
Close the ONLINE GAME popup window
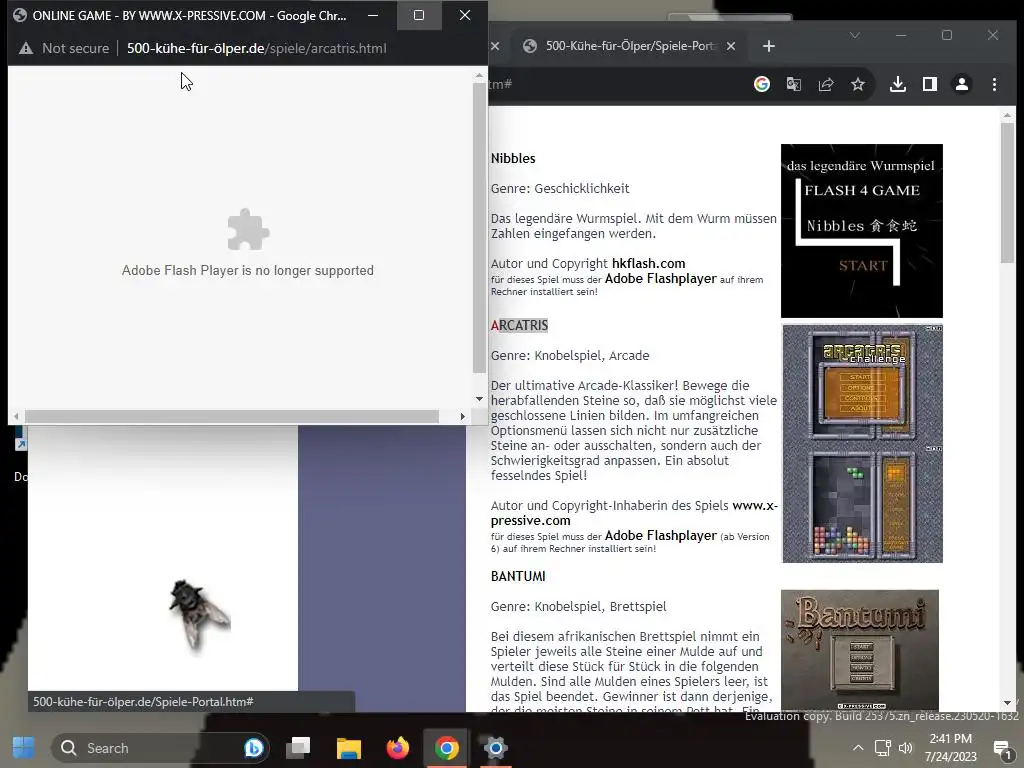[x=465, y=15]
